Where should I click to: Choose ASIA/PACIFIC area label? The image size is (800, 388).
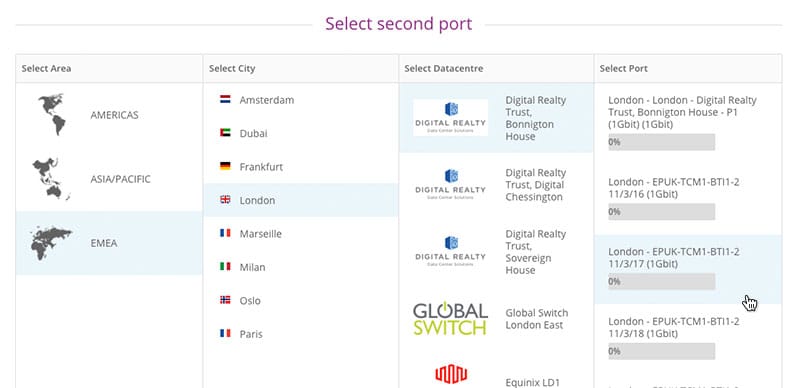pyautogui.click(x=120, y=179)
